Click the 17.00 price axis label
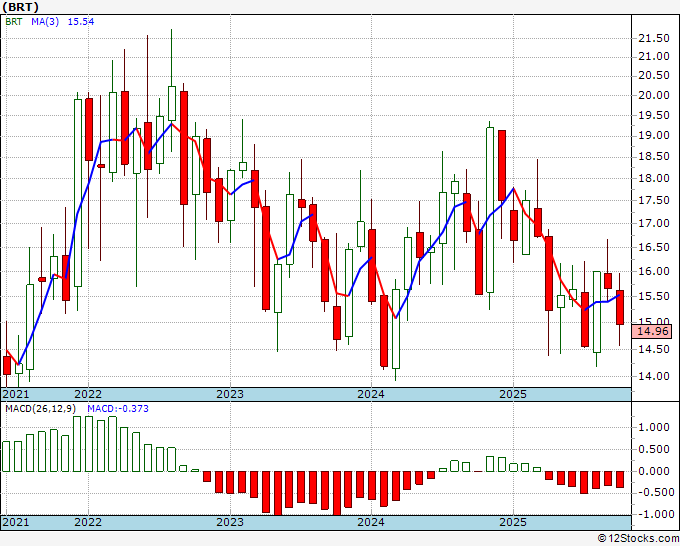Image resolution: width=680 pixels, height=546 pixels. (654, 223)
